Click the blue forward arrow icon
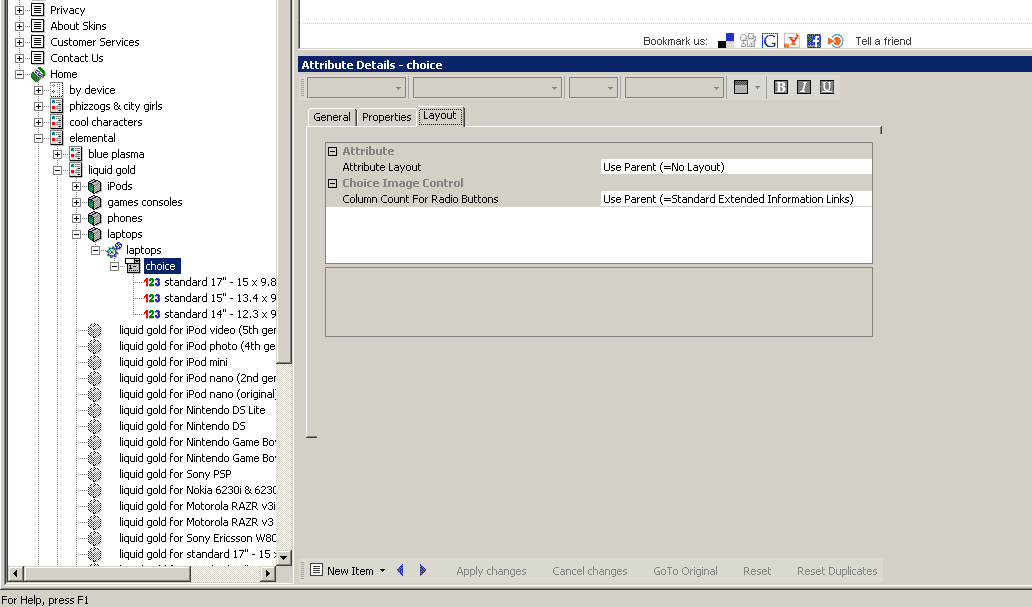The height and width of the screenshot is (607, 1032). (423, 571)
